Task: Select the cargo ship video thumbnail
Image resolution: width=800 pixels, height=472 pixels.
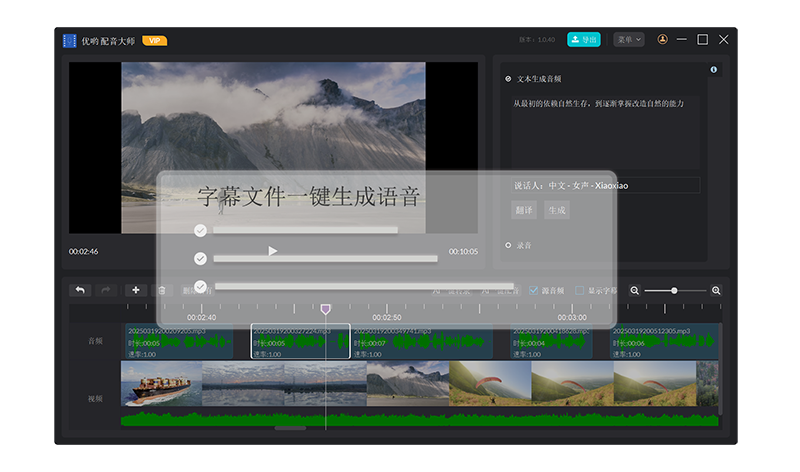Action: [161, 383]
